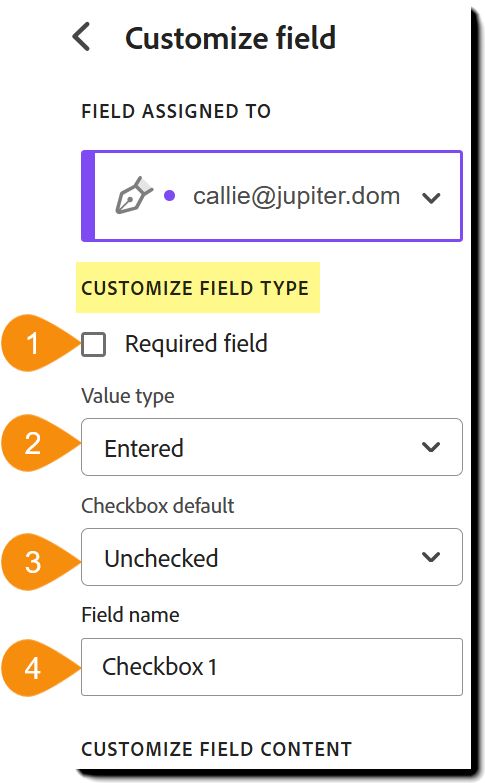
Task: Click the Customize field panel title
Action: coord(230,38)
